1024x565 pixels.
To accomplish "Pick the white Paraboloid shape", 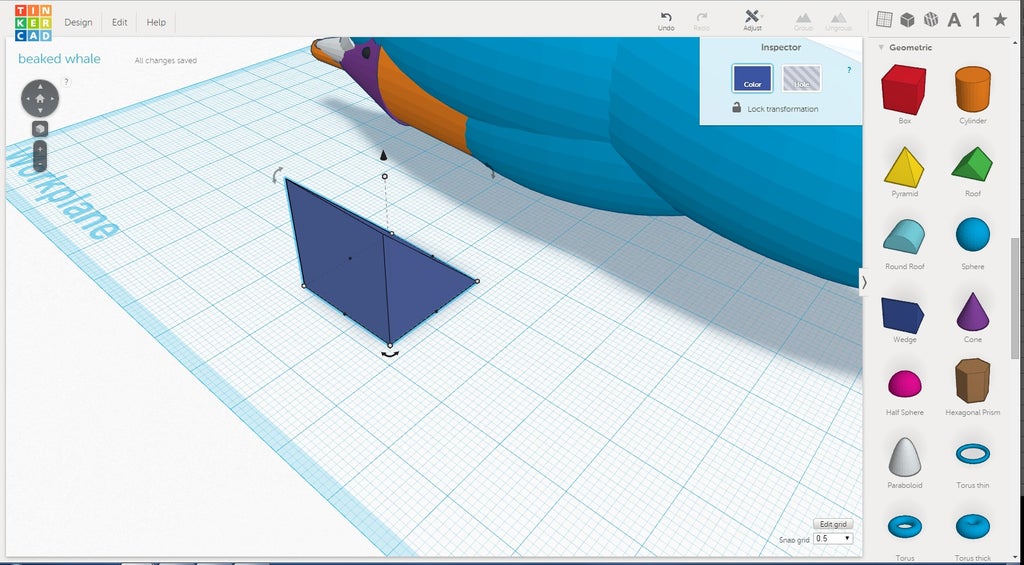I will (904, 456).
